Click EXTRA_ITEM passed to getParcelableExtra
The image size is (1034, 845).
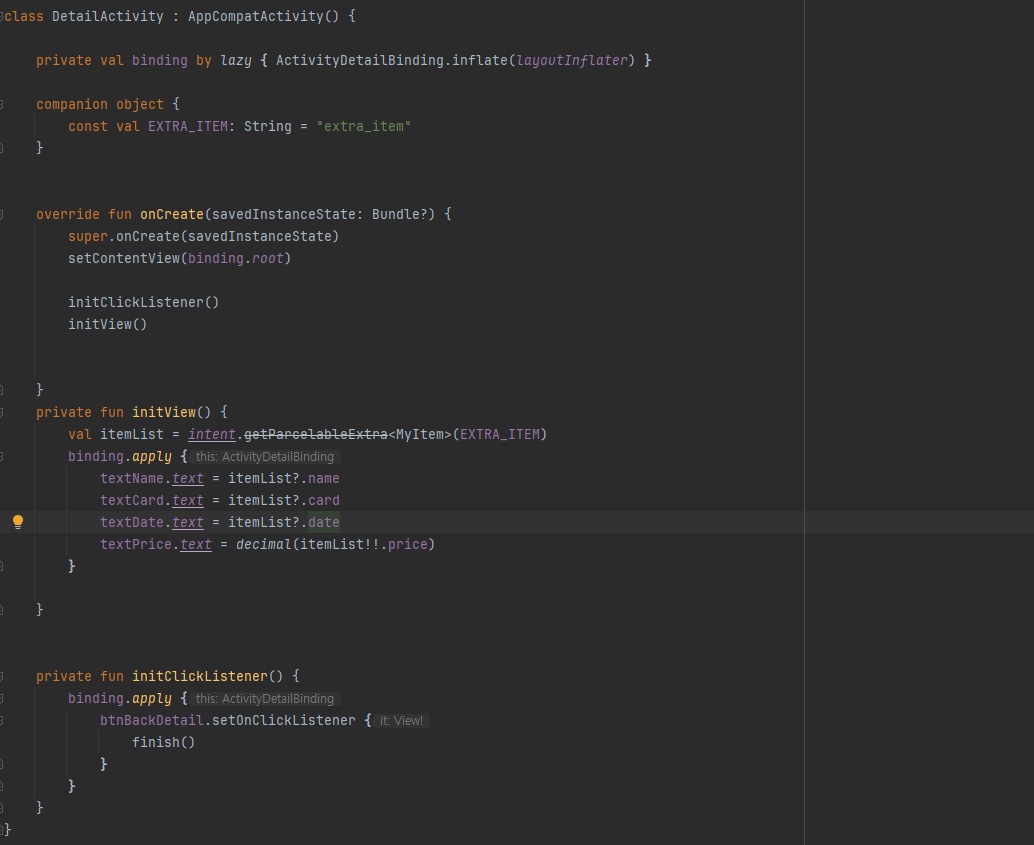click(x=500, y=435)
